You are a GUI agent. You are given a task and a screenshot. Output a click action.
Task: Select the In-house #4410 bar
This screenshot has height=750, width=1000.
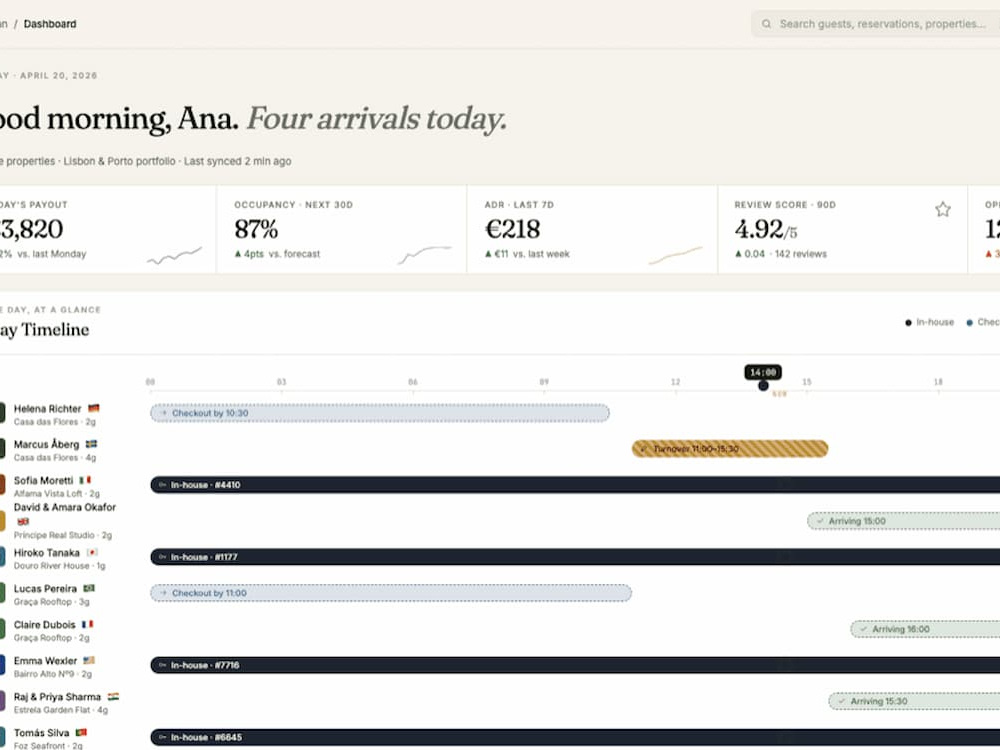pos(575,485)
